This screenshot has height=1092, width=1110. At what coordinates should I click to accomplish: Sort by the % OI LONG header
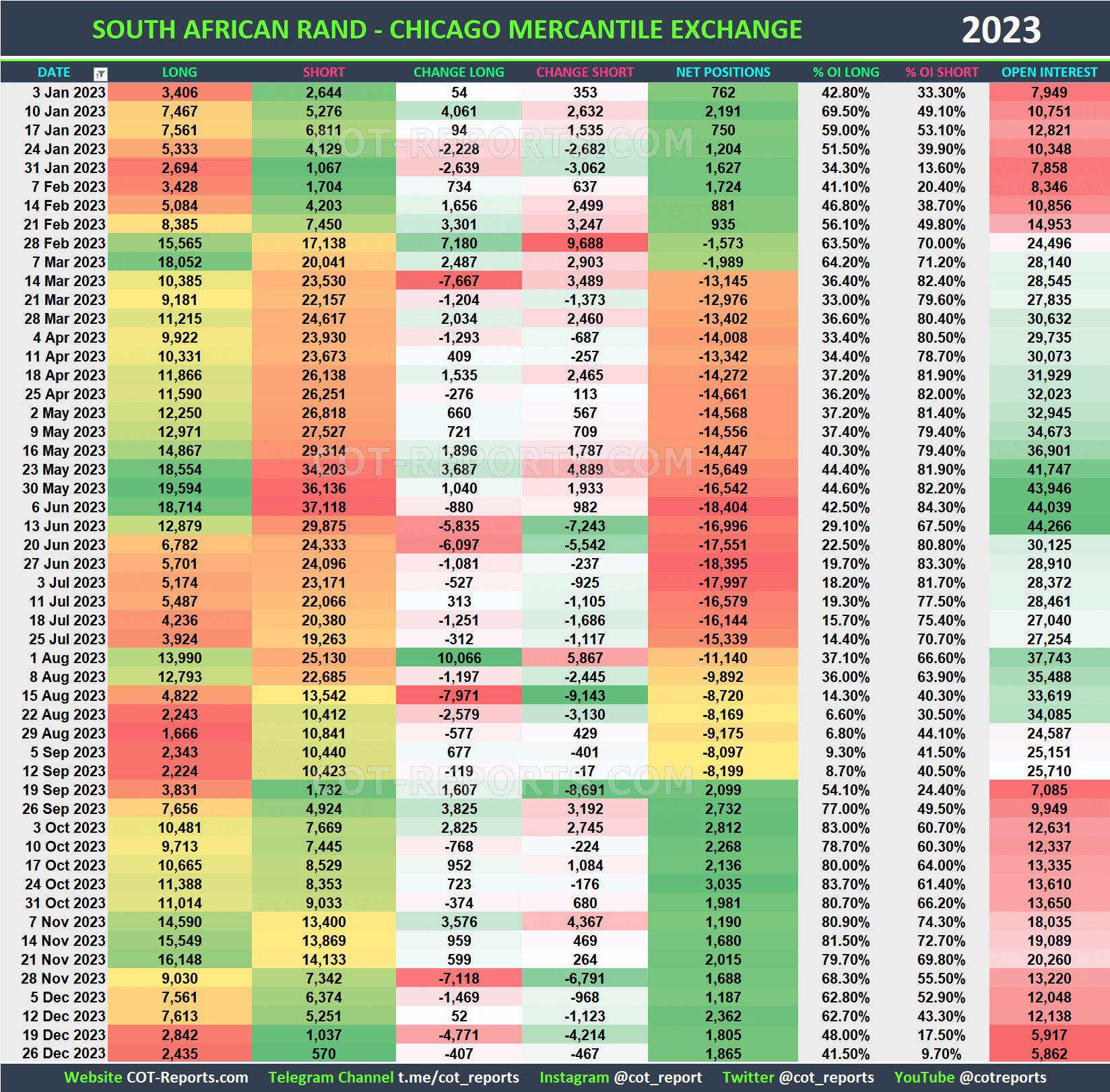845,72
